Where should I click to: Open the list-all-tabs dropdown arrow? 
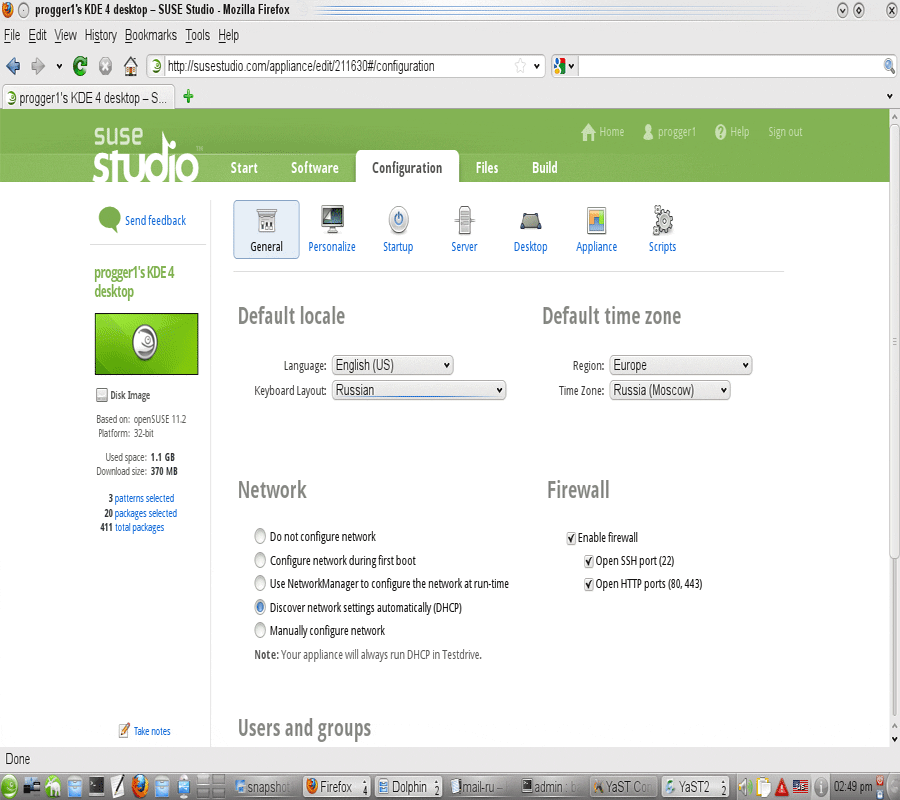click(x=890, y=96)
